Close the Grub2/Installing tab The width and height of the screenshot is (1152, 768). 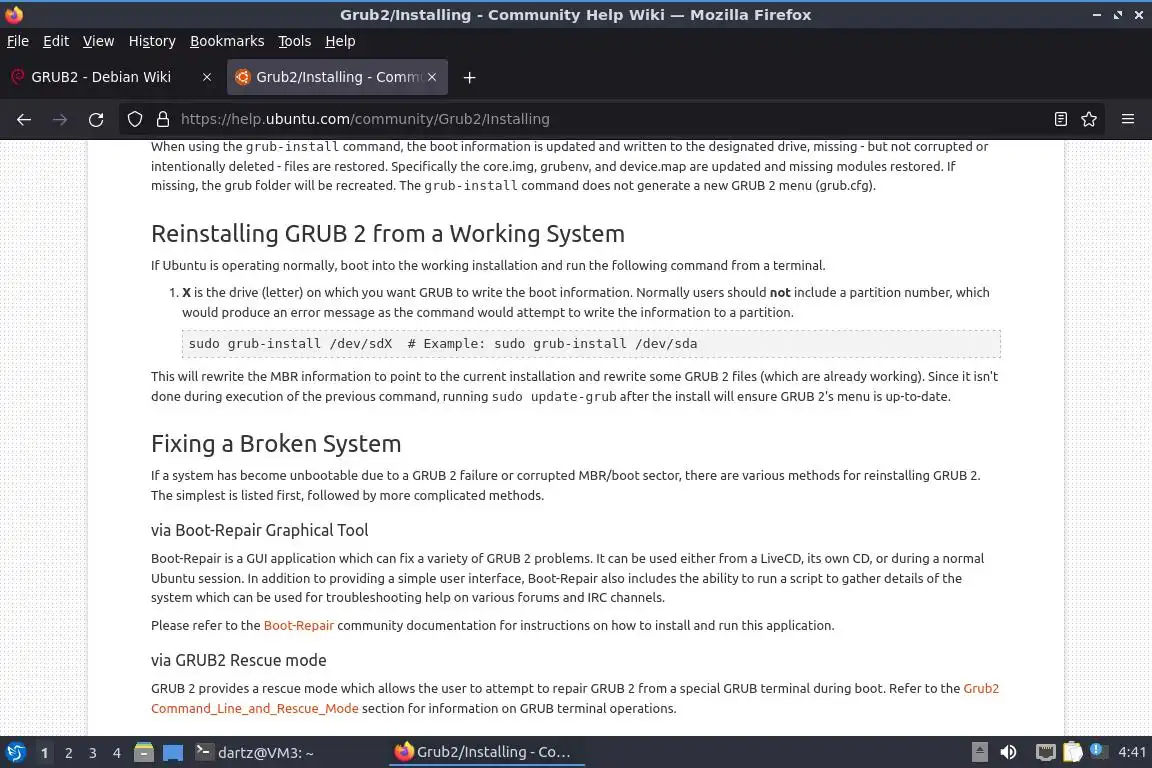click(x=432, y=77)
